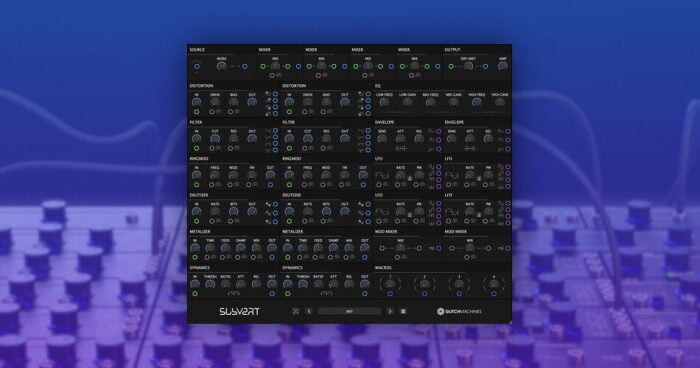Click the EQ MID FREQ knob
This screenshot has height=368, width=700.
point(430,103)
